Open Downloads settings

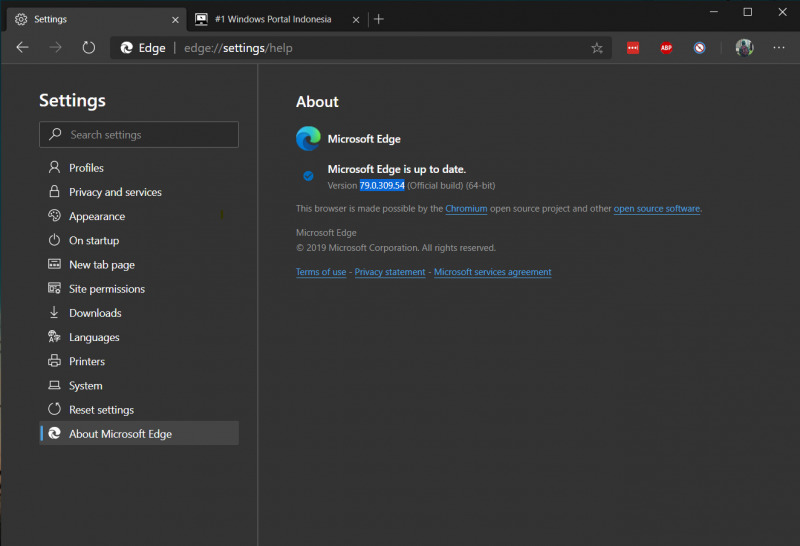pyautogui.click(x=139, y=313)
